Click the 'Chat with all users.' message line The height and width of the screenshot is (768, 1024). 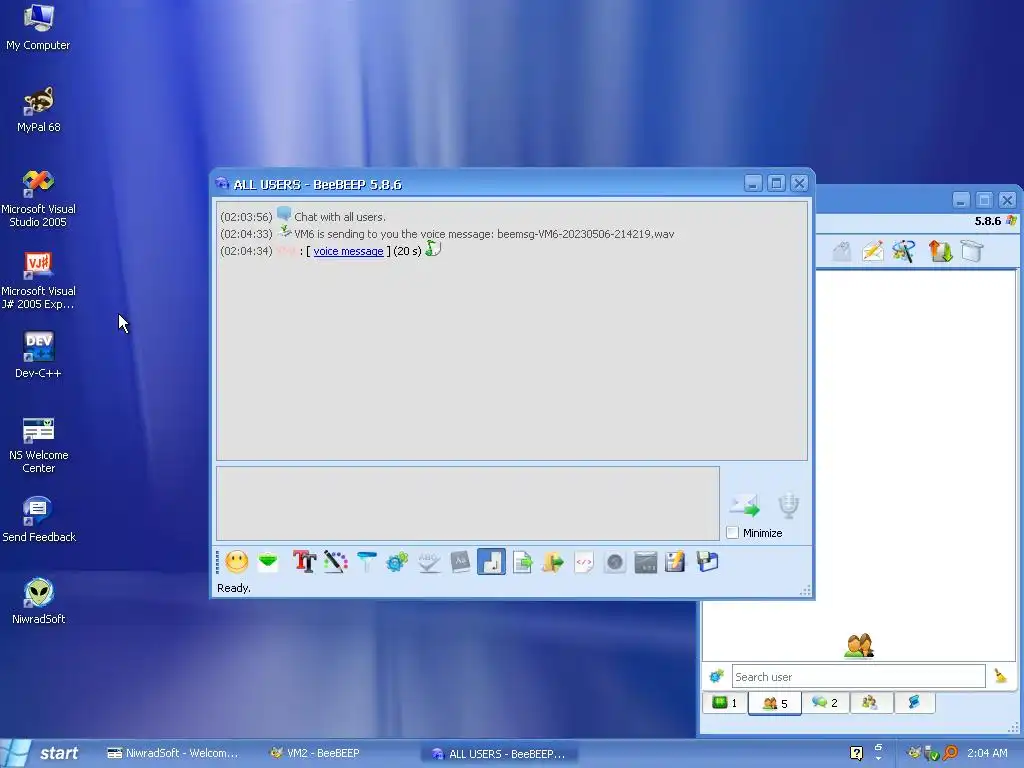click(x=340, y=217)
